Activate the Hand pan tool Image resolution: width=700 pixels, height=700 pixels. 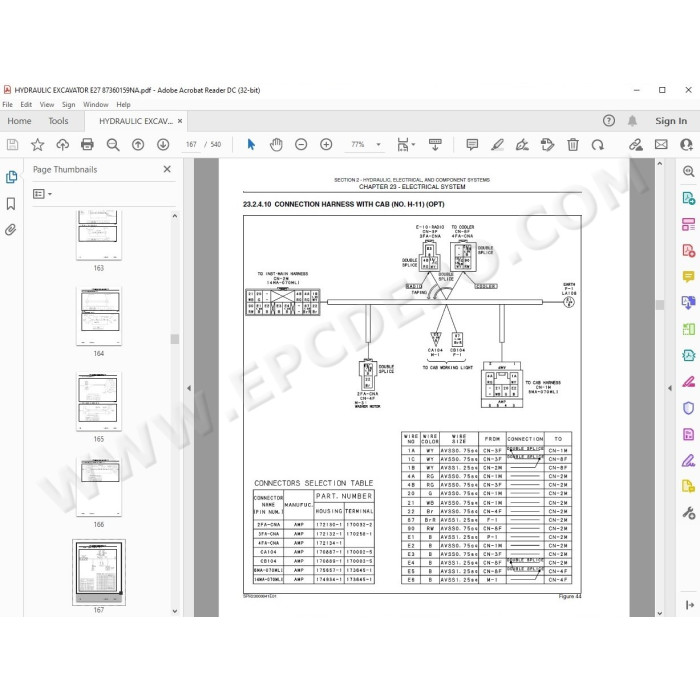point(276,144)
